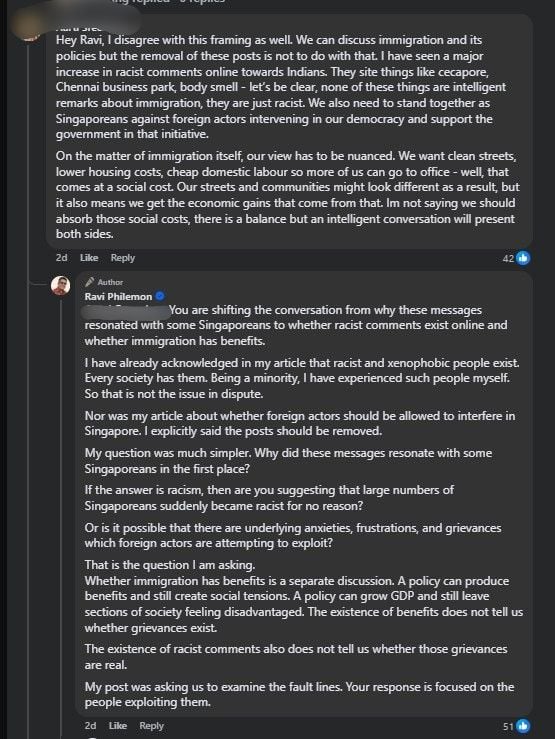View the 42 reactions count

click(508, 258)
